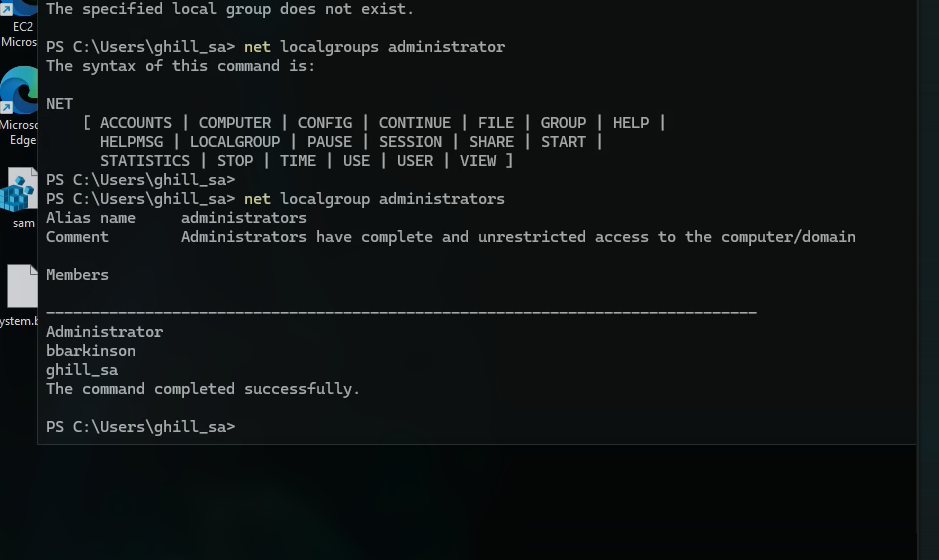Click the "Members" heading in output
This screenshot has height=560, width=939.
click(77, 275)
